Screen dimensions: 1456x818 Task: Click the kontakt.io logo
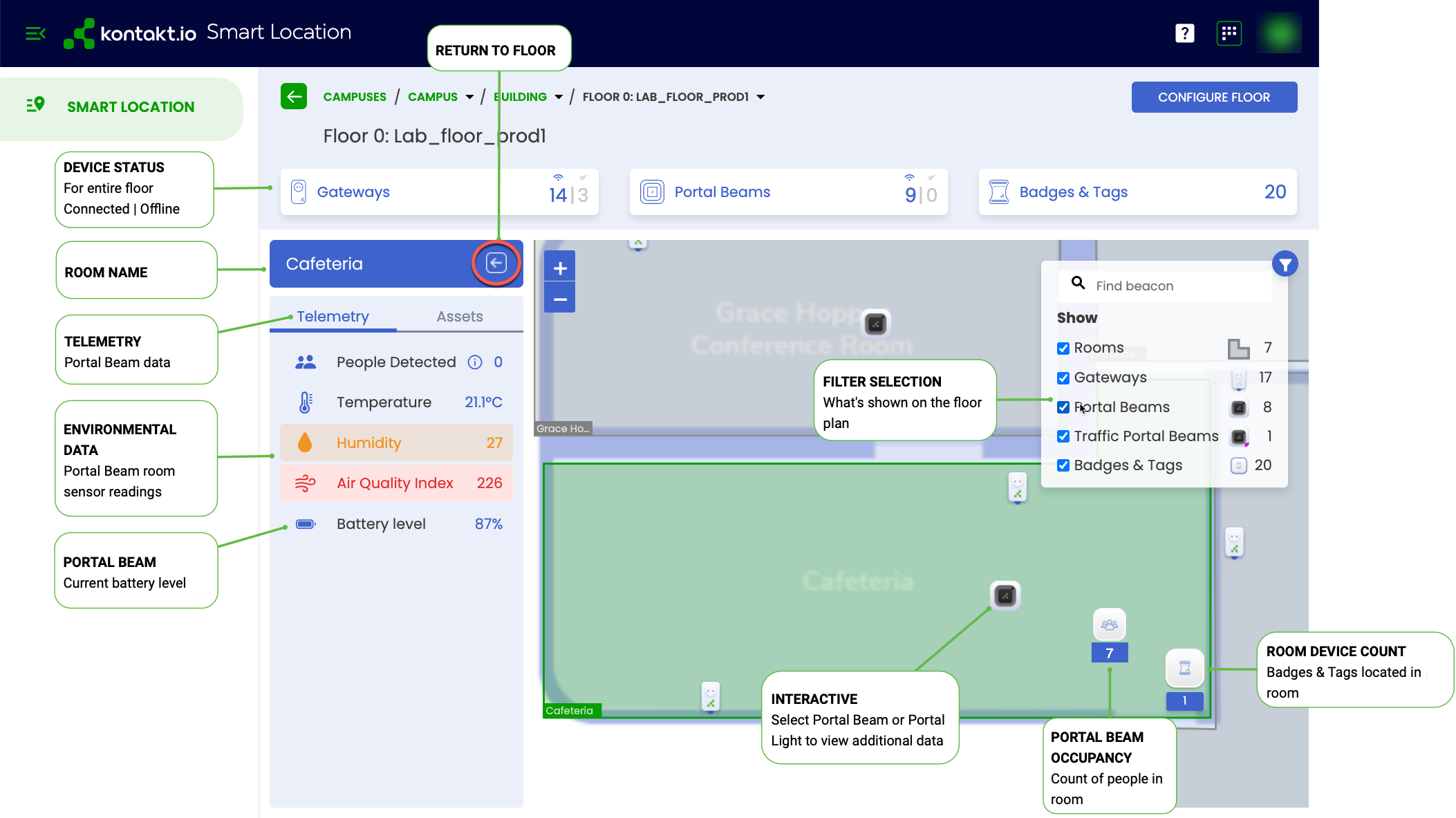click(x=130, y=33)
